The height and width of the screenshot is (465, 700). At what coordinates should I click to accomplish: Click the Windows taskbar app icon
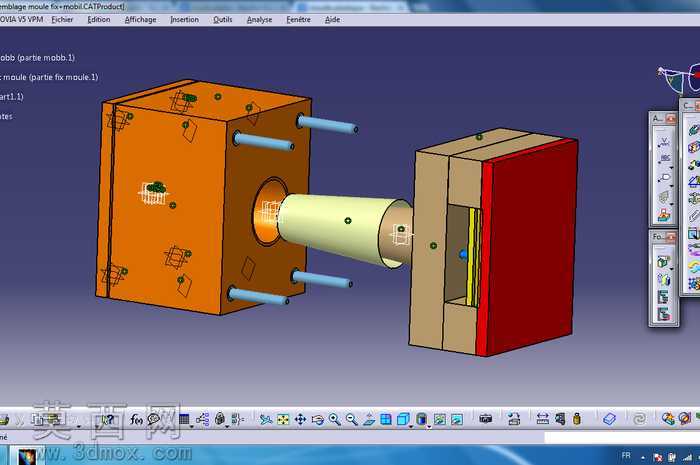click(x=26, y=457)
